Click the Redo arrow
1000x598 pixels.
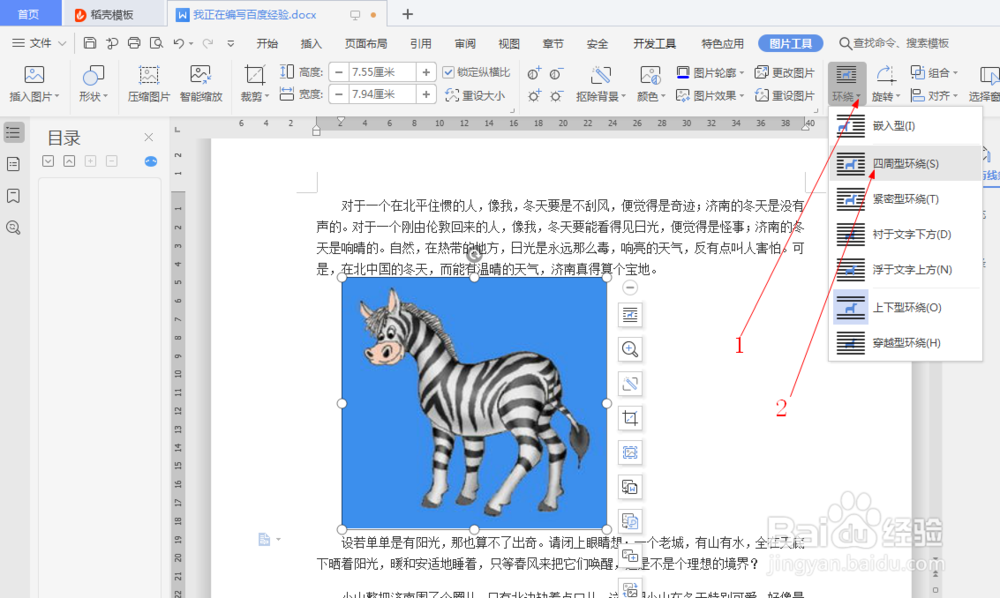pyautogui.click(x=207, y=43)
